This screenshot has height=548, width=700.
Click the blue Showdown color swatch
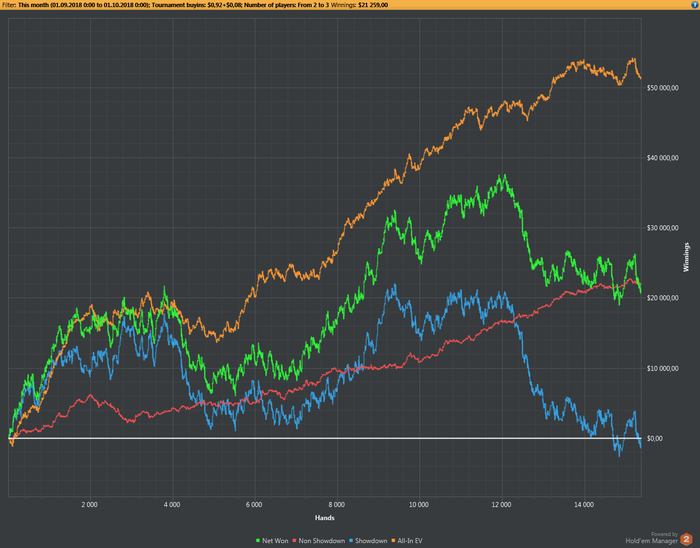coord(351,541)
